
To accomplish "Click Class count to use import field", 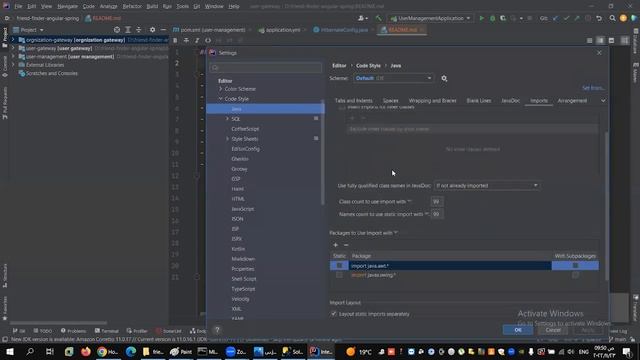I will click(x=436, y=202).
